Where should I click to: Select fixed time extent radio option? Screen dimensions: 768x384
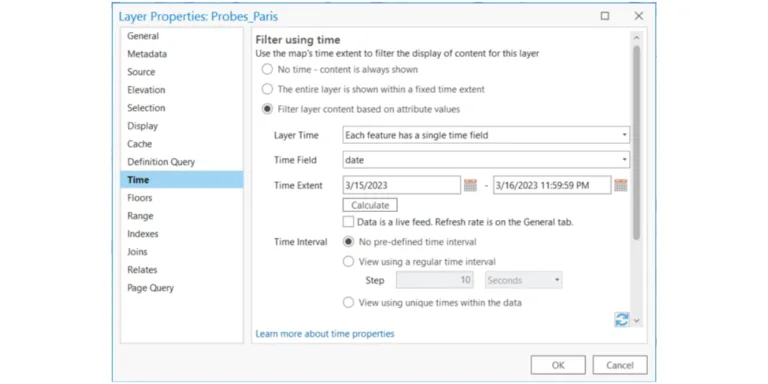(x=267, y=89)
